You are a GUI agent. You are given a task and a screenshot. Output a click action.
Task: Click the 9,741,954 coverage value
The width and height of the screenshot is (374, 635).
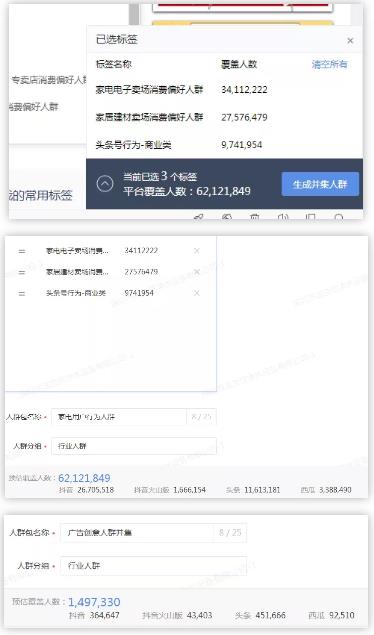(x=241, y=145)
